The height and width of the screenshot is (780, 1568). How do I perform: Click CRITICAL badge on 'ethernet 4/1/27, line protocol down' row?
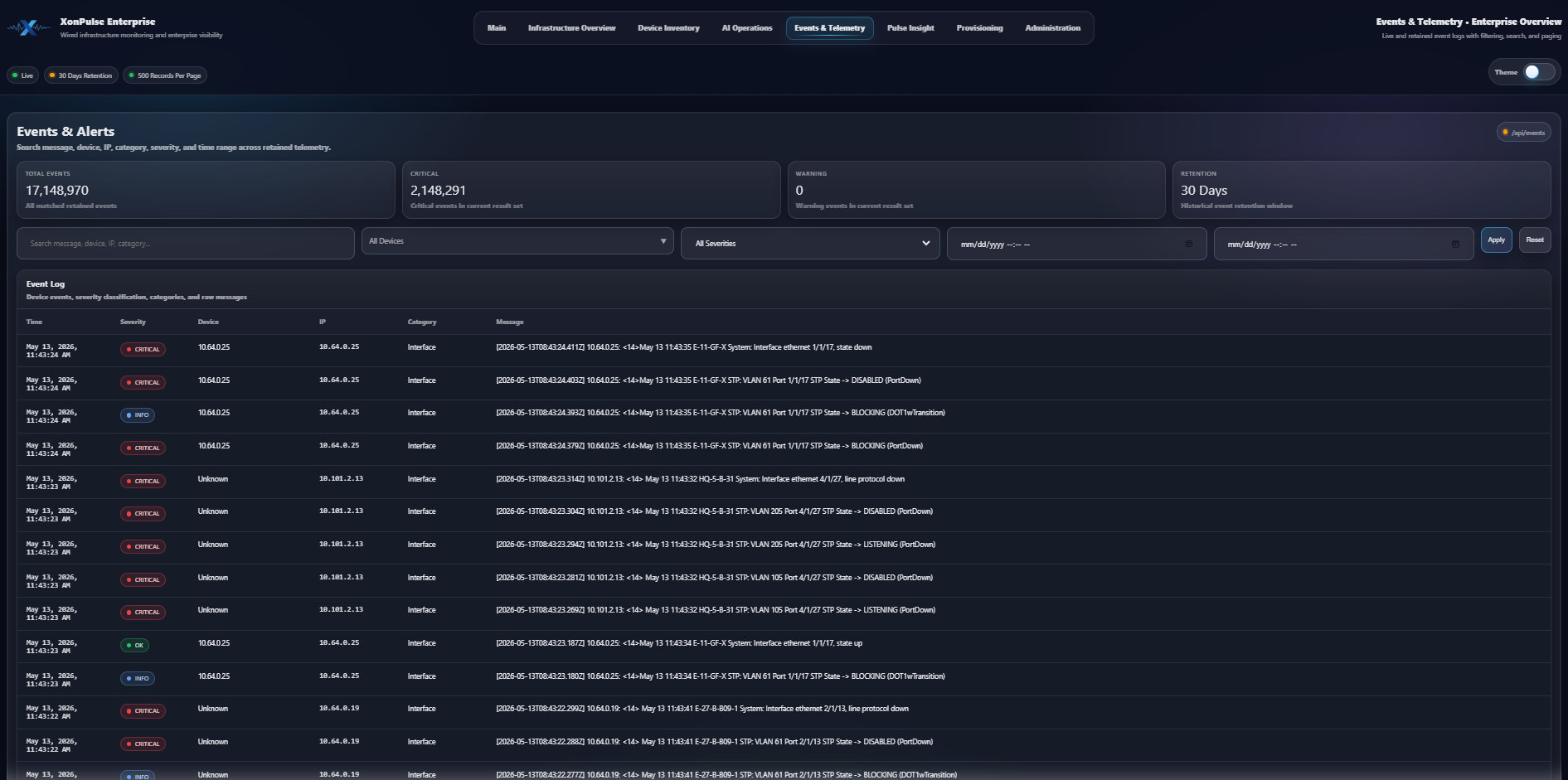click(143, 482)
